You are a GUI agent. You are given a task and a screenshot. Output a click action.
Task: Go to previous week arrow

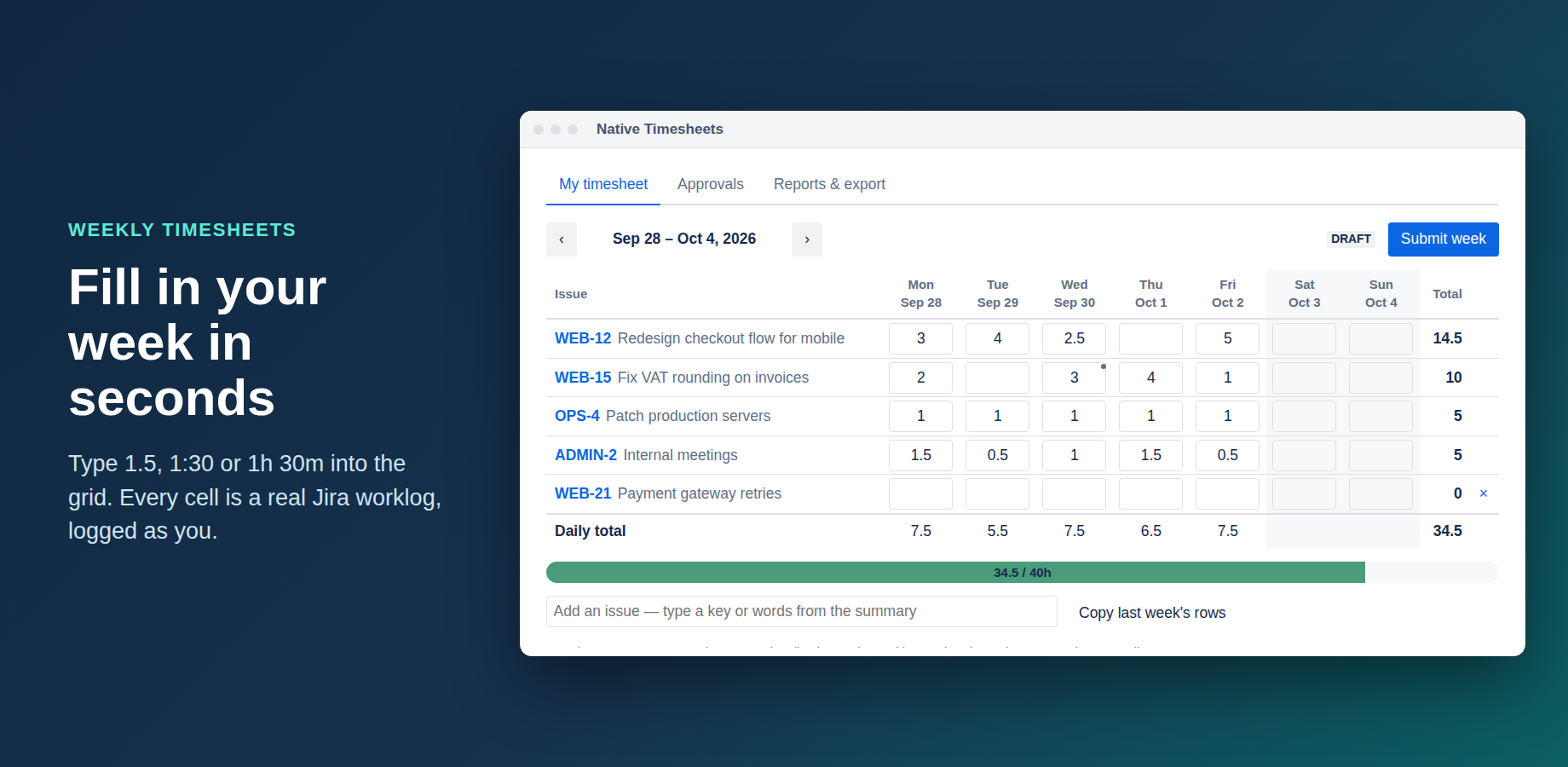pos(562,239)
